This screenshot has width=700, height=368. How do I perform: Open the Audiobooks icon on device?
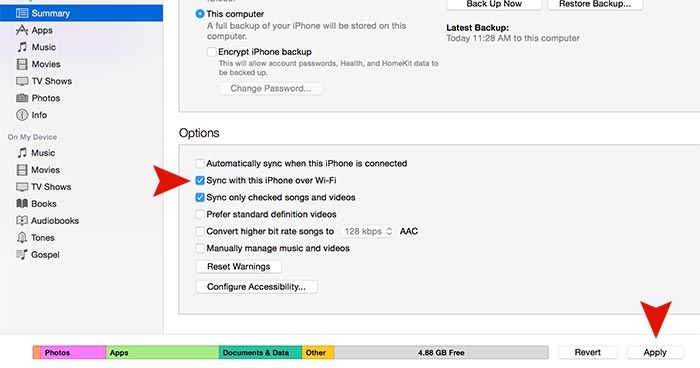coord(22,221)
